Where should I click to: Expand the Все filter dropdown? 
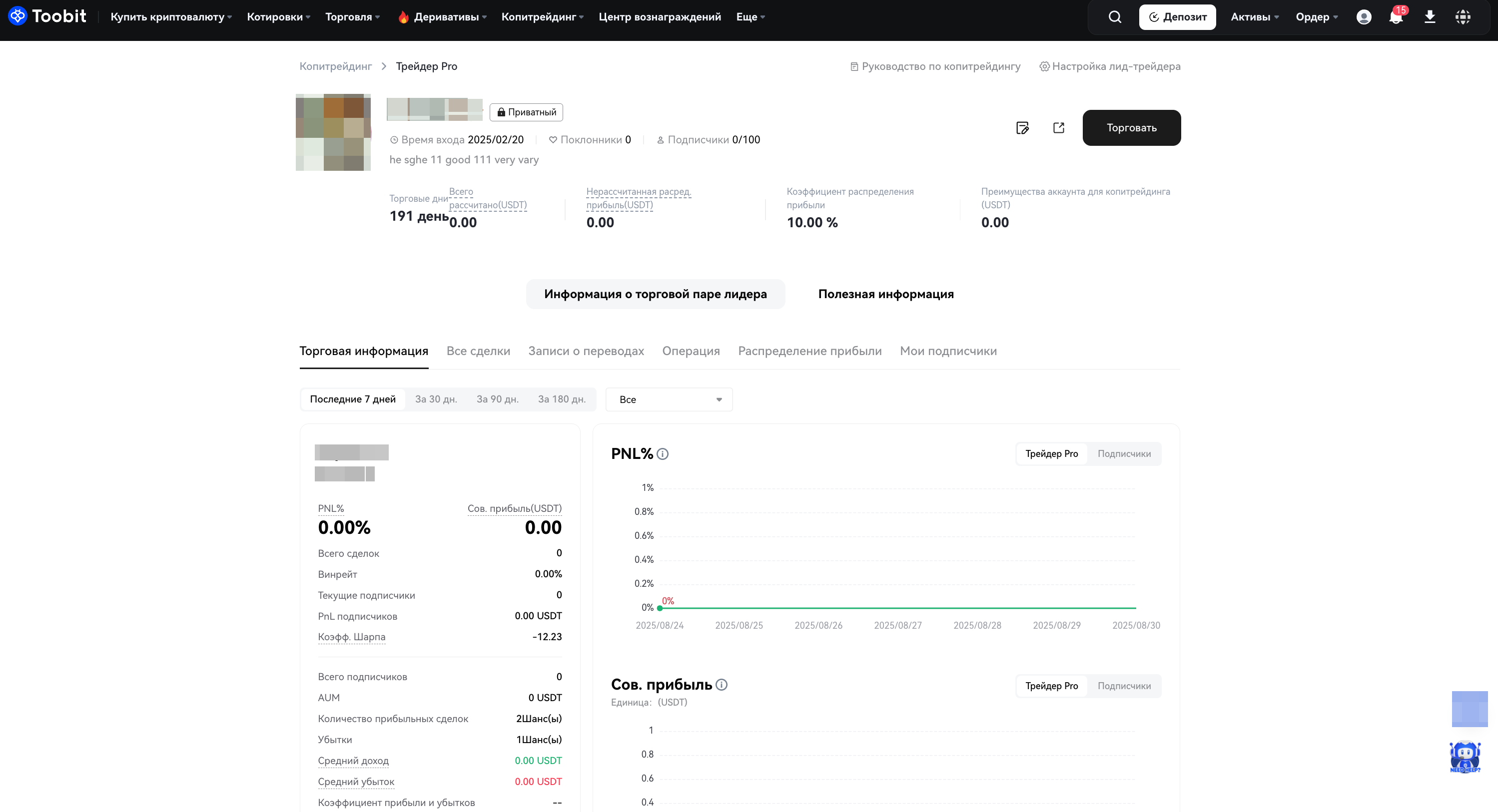click(669, 400)
